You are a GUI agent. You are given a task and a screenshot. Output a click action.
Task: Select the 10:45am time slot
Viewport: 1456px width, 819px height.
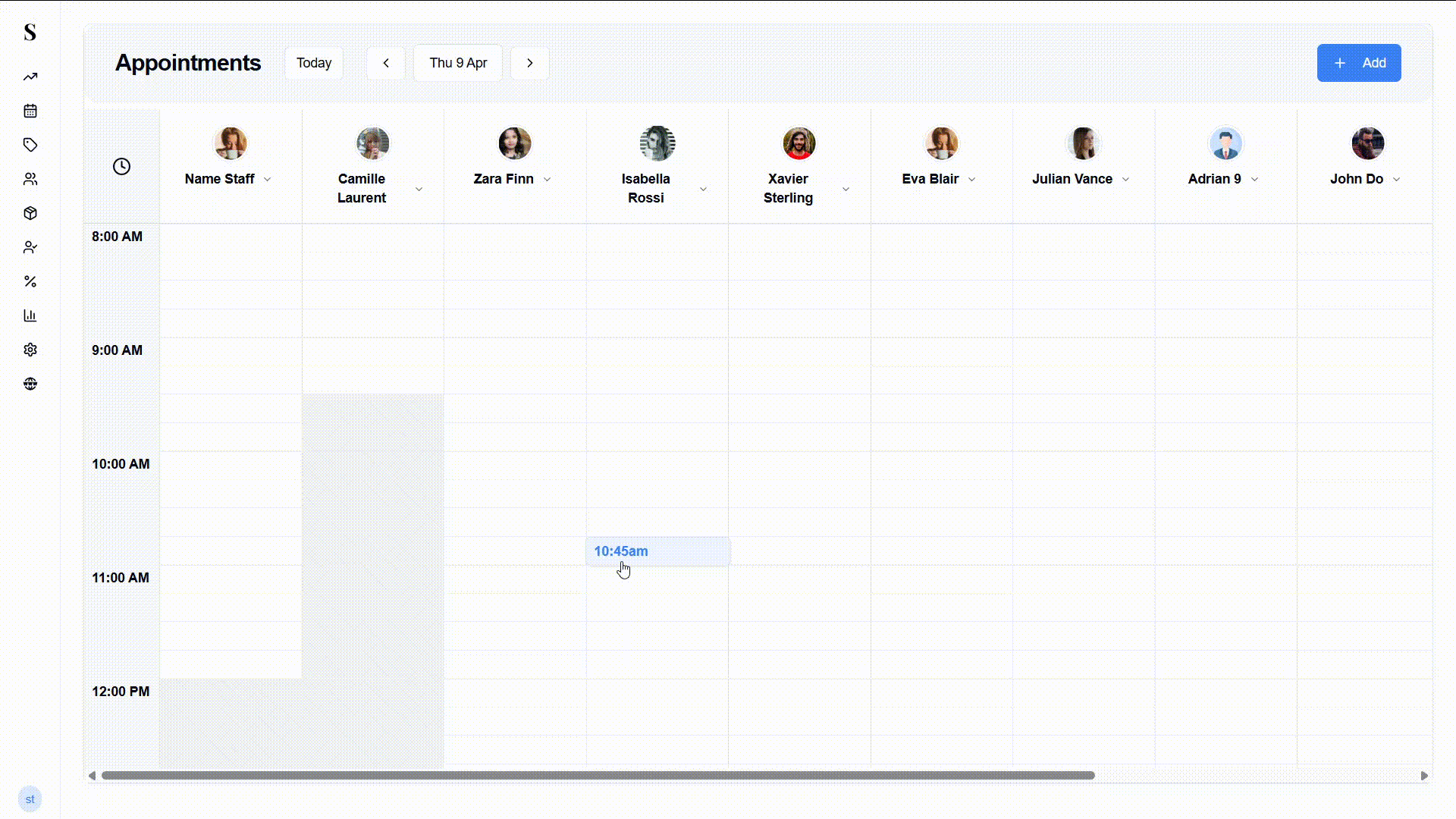[657, 551]
